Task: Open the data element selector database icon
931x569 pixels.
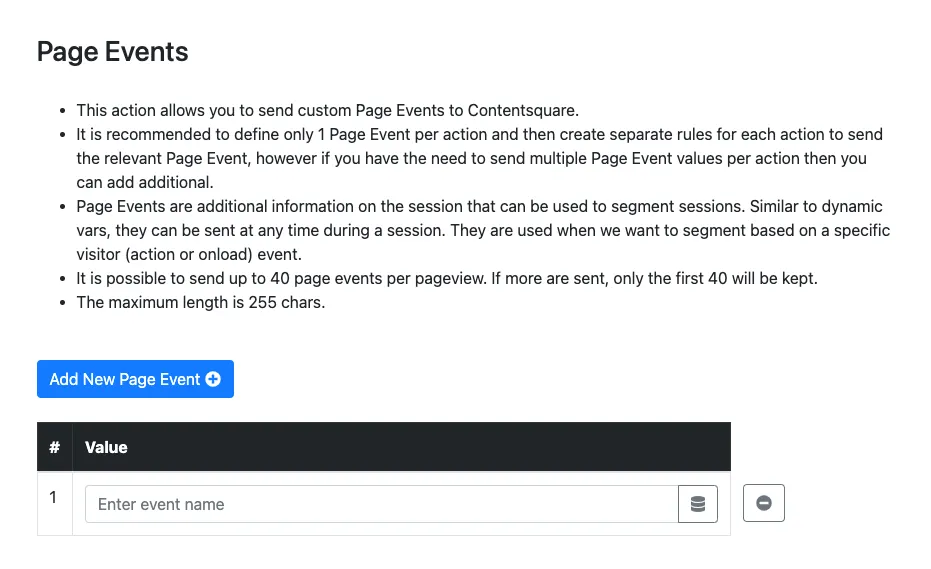Action: pyautogui.click(x=698, y=504)
